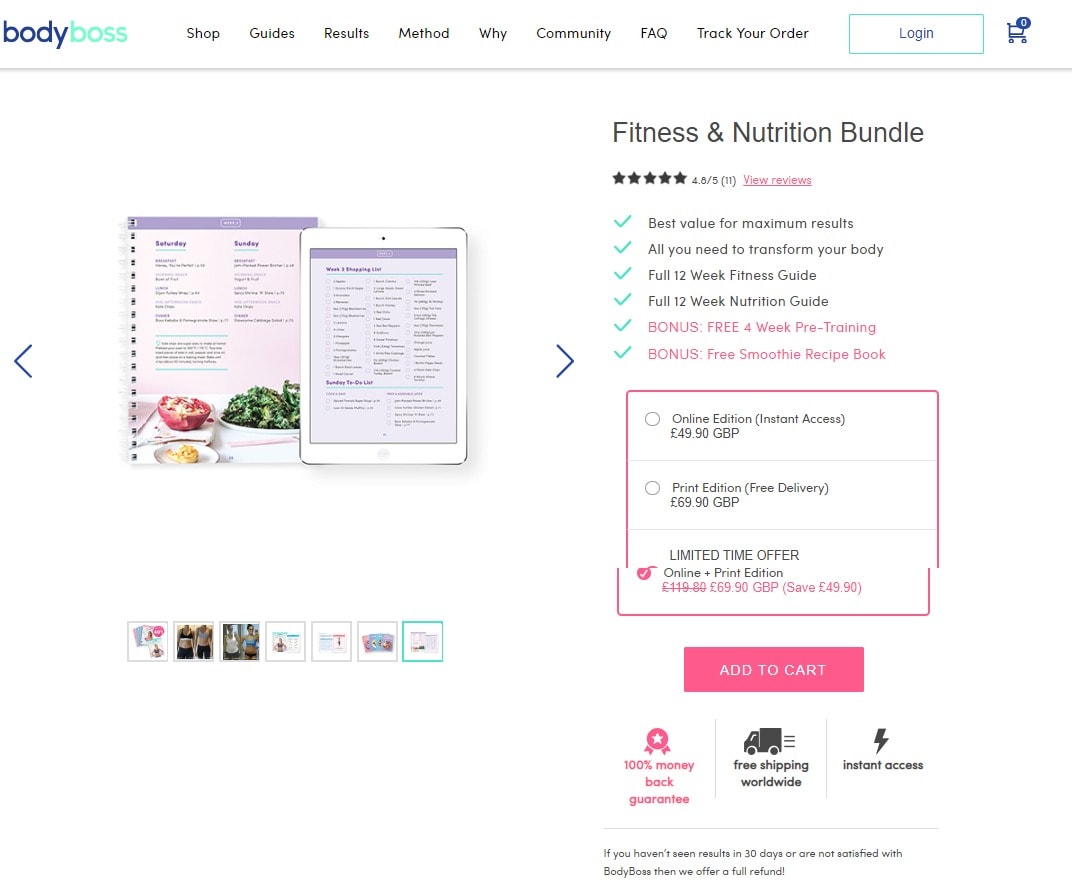Advance to next product image arrow
The image size is (1072, 886).
[565, 361]
